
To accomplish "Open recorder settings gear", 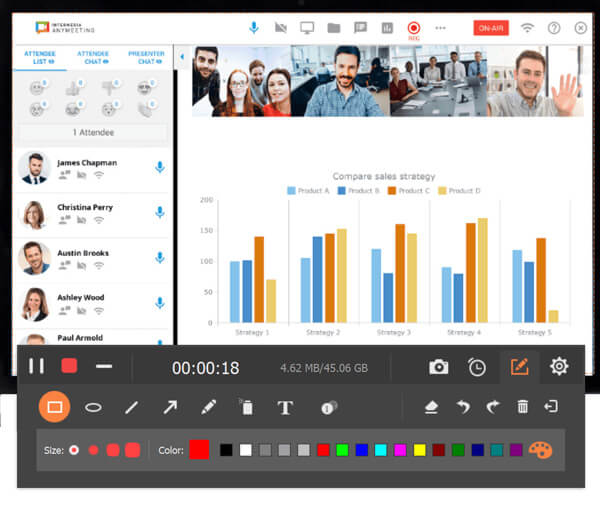I will [x=559, y=367].
